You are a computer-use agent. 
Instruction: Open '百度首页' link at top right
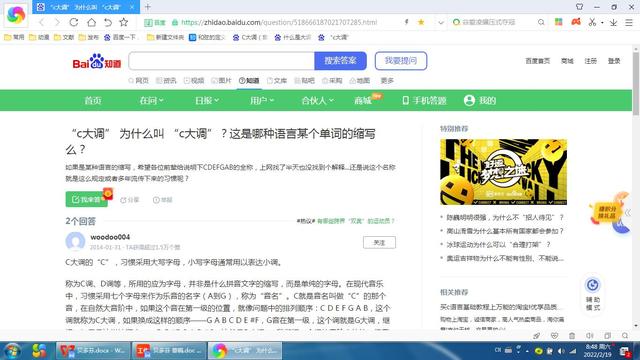click(538, 61)
